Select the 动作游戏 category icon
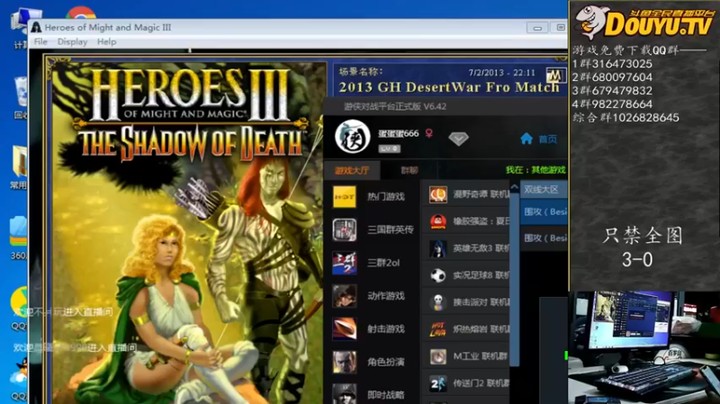 pyautogui.click(x=344, y=296)
